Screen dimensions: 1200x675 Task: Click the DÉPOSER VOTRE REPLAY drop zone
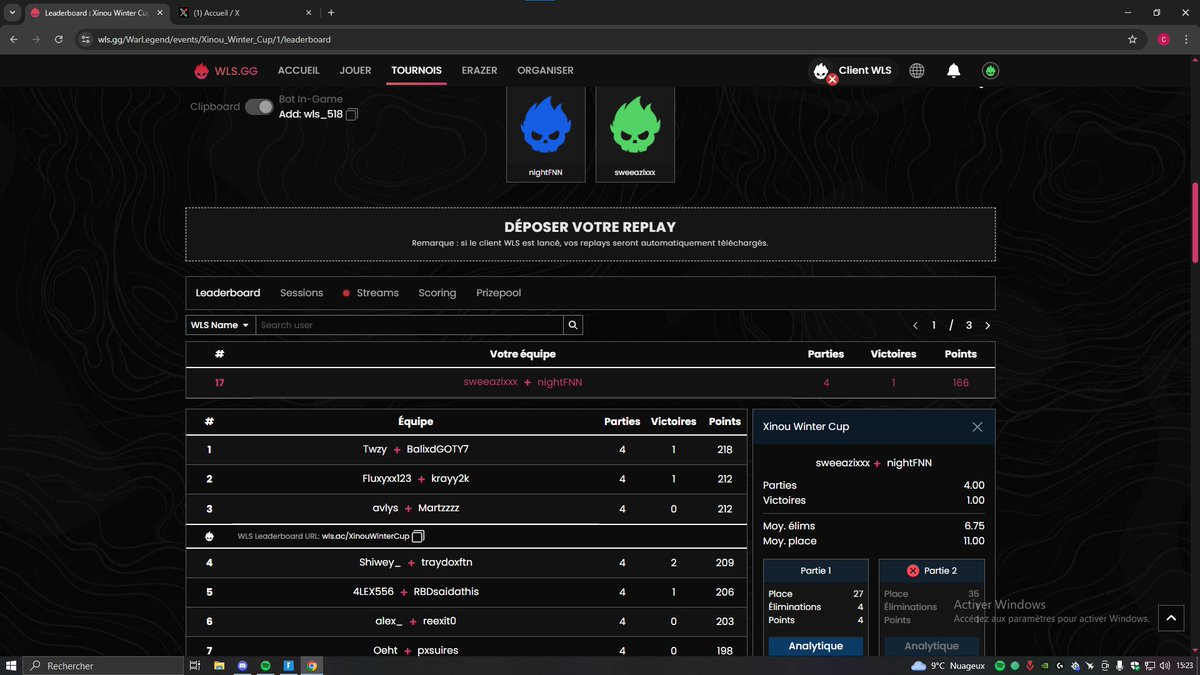(x=590, y=234)
